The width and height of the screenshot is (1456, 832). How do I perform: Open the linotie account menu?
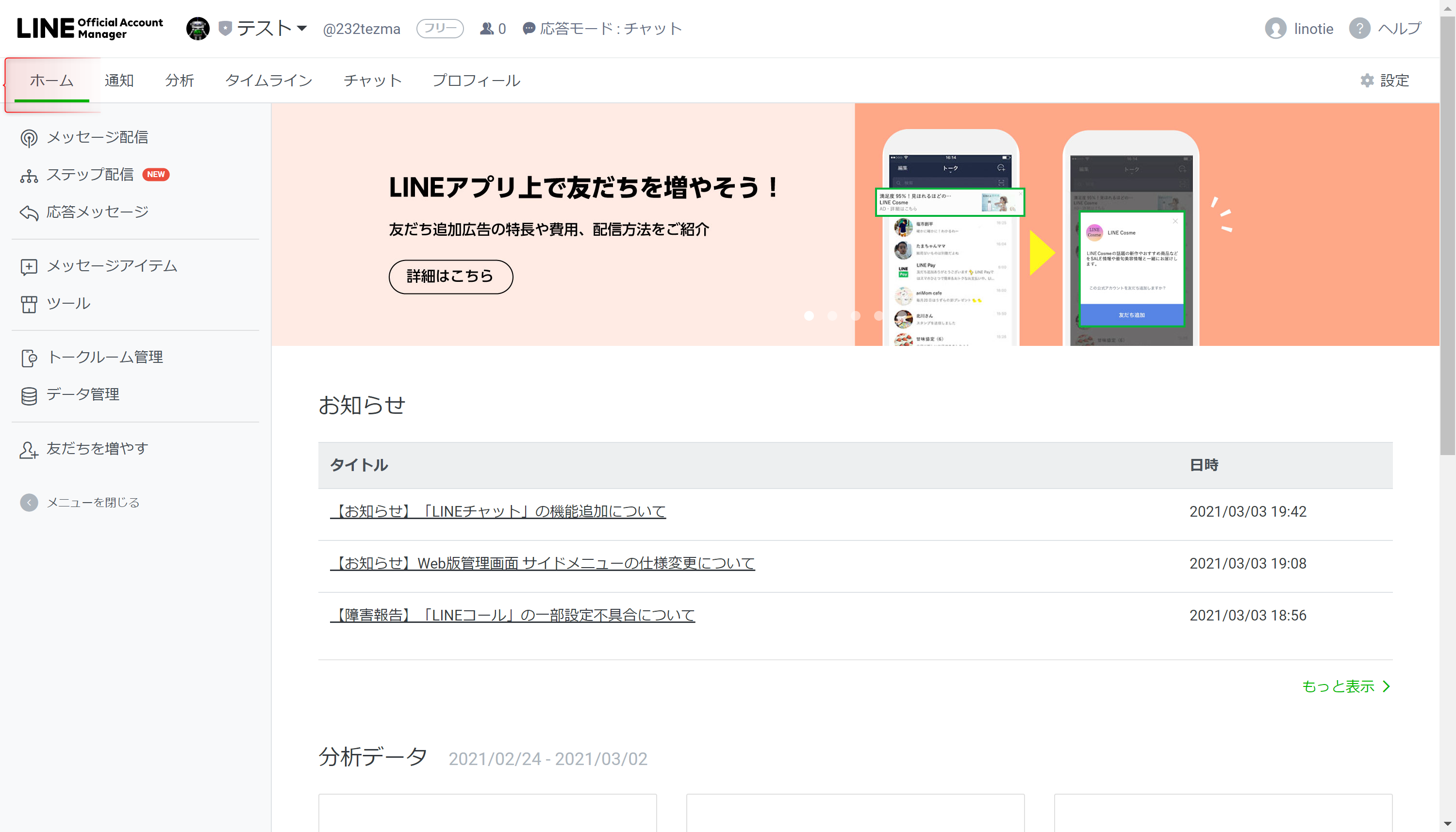pos(1313,29)
